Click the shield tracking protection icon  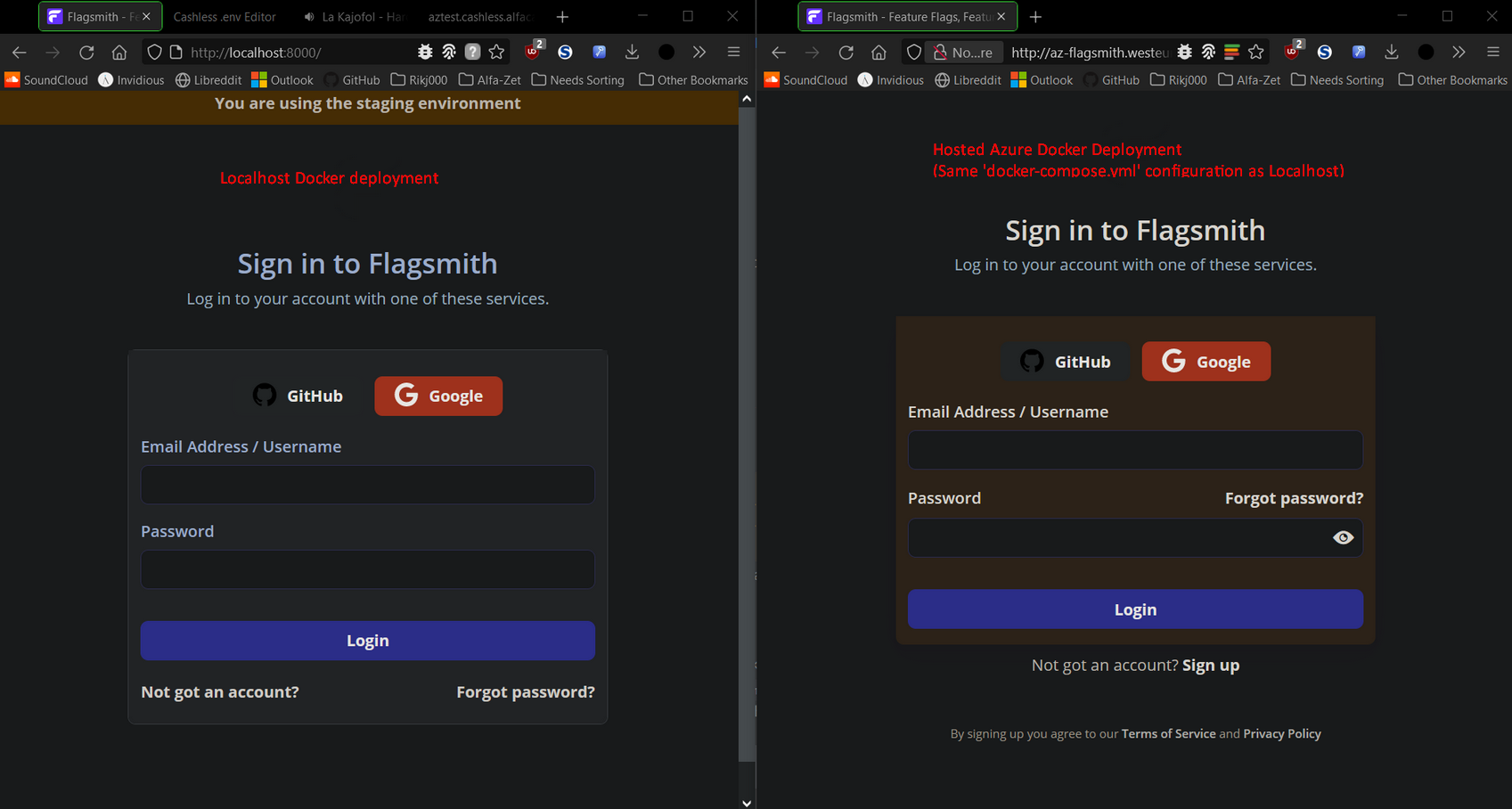click(x=154, y=52)
